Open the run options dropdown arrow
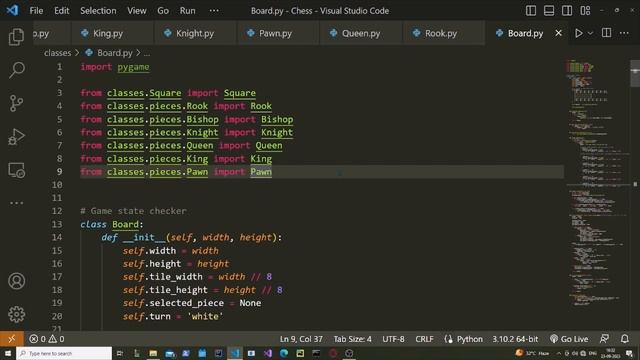Viewport: 640px width, 360px height. 590,33
